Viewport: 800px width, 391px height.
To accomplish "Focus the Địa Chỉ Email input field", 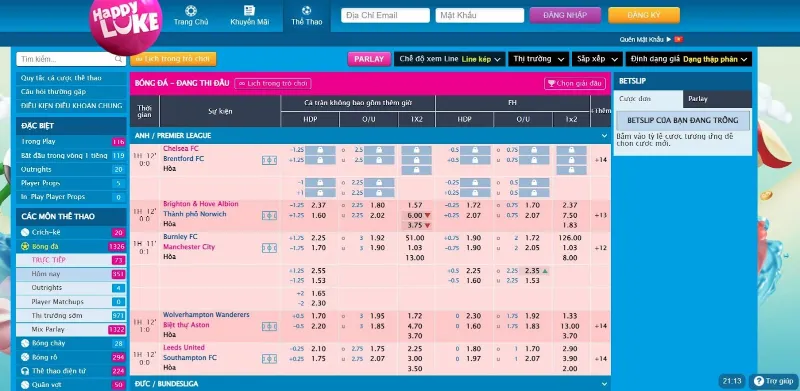I will pos(385,15).
